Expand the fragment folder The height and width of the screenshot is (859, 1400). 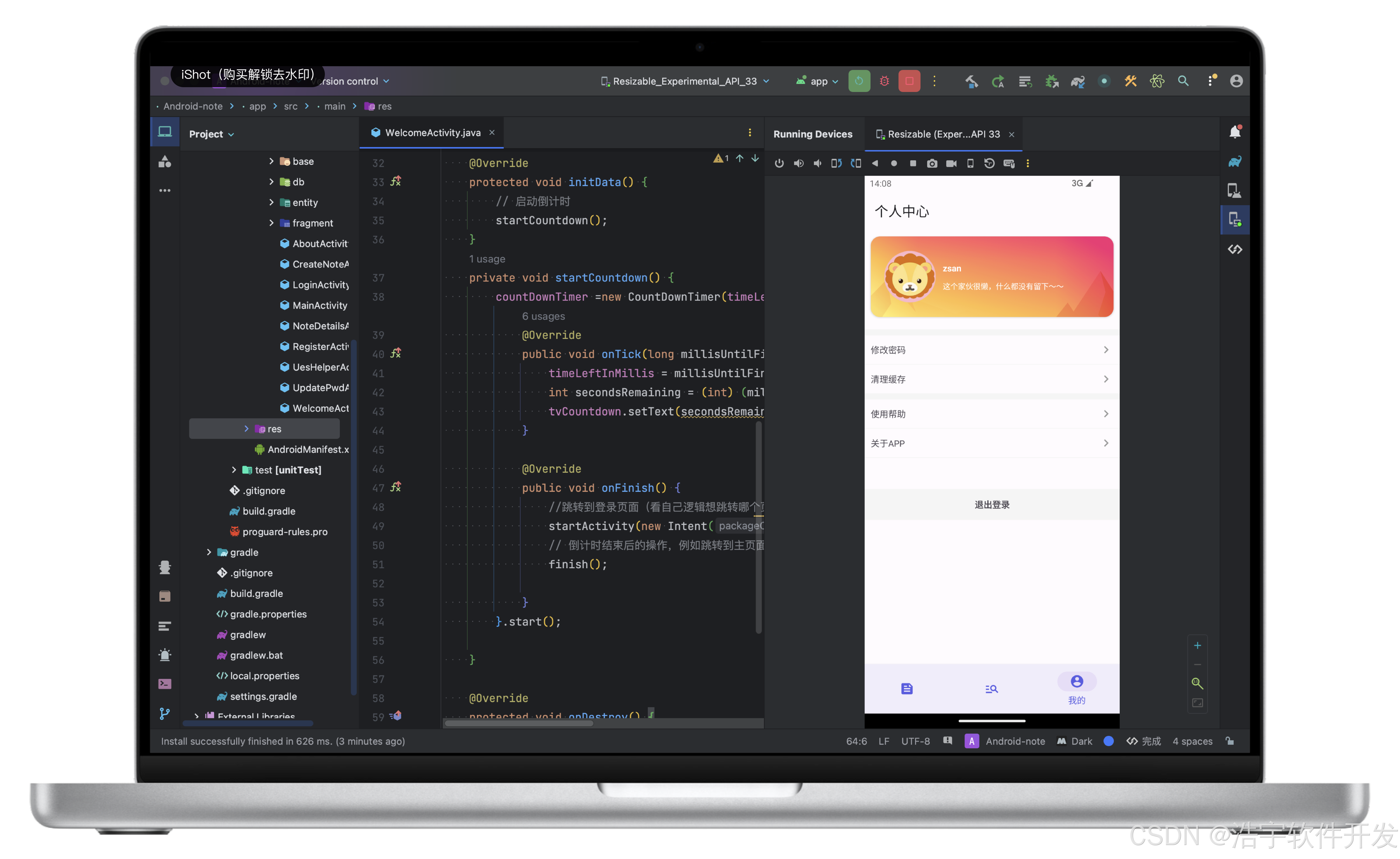271,223
